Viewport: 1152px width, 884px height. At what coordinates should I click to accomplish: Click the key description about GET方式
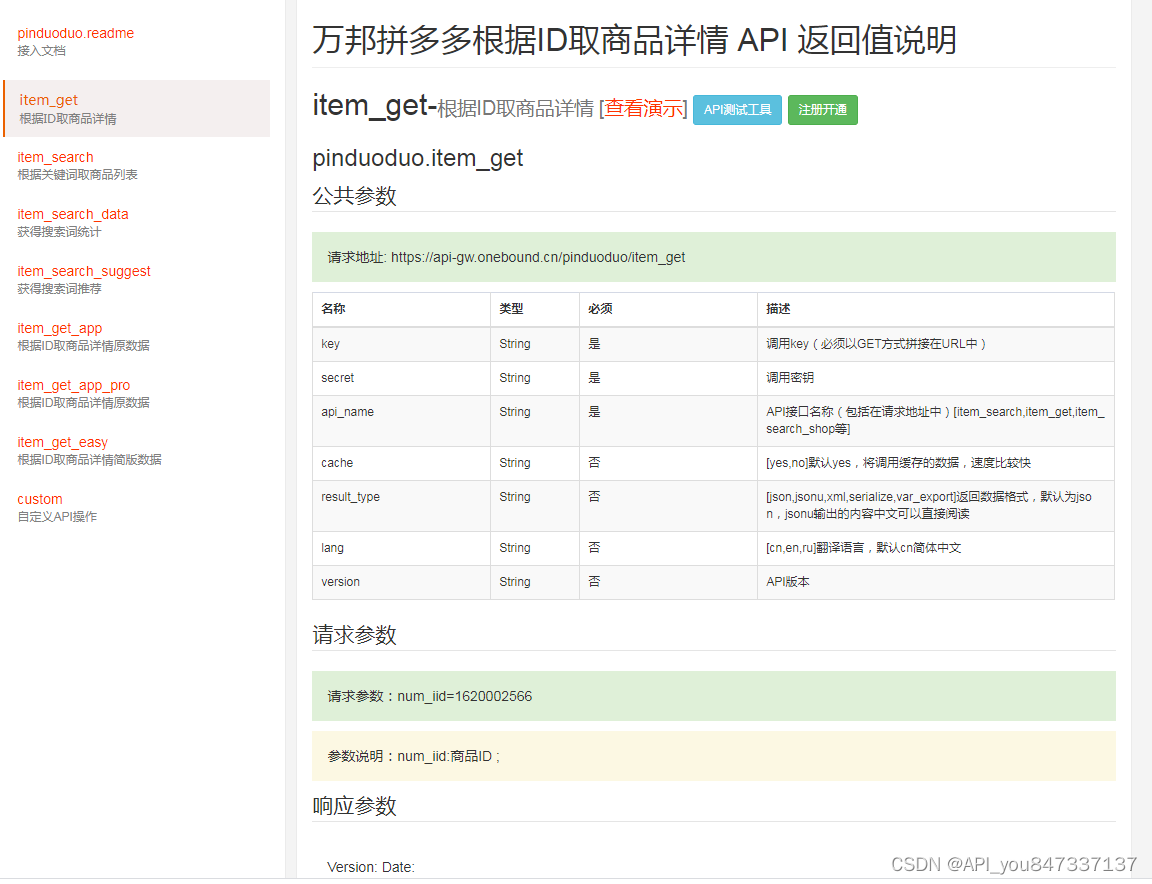pos(935,344)
